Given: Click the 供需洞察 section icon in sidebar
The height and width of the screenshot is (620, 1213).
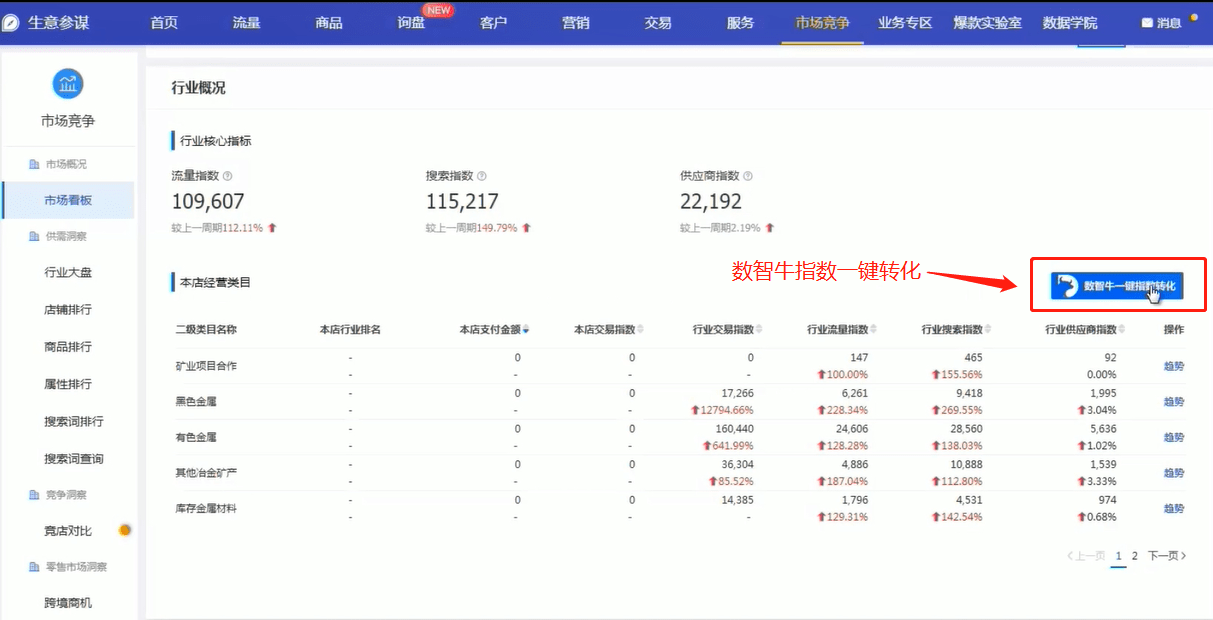Looking at the screenshot, I should pos(35,237).
